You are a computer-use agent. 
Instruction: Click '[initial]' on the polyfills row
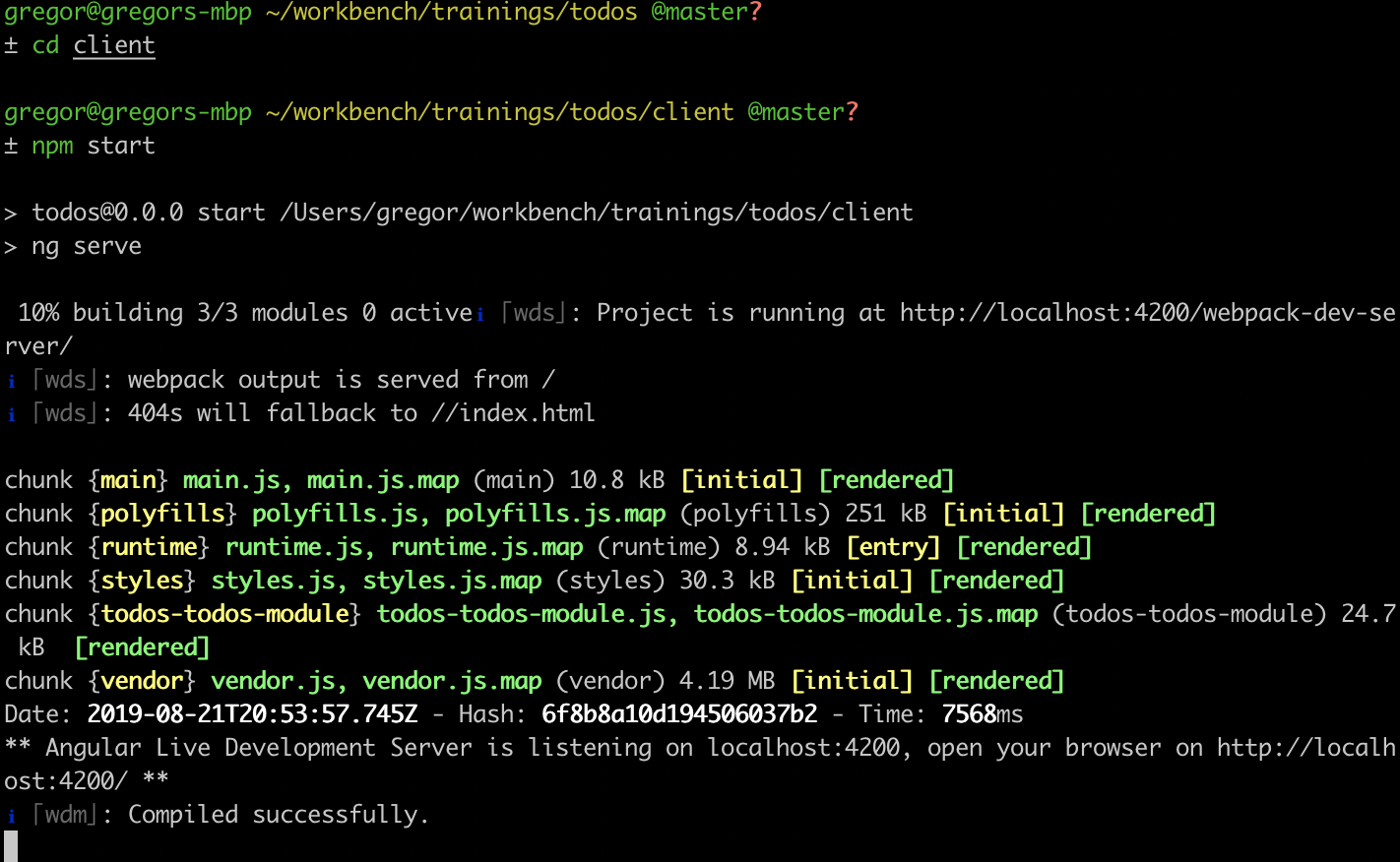[x=1003, y=514]
